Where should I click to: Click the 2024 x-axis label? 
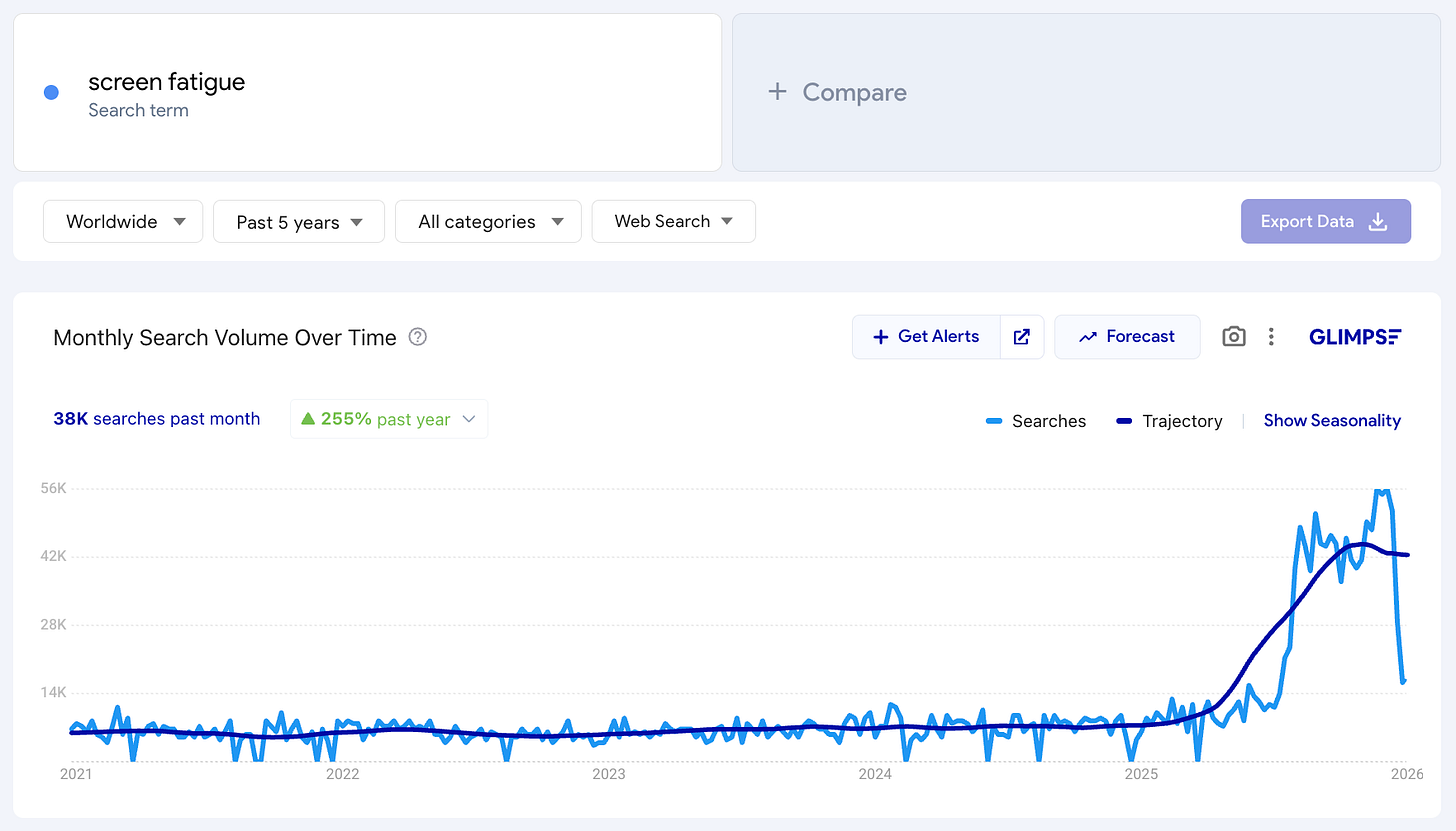point(875,774)
